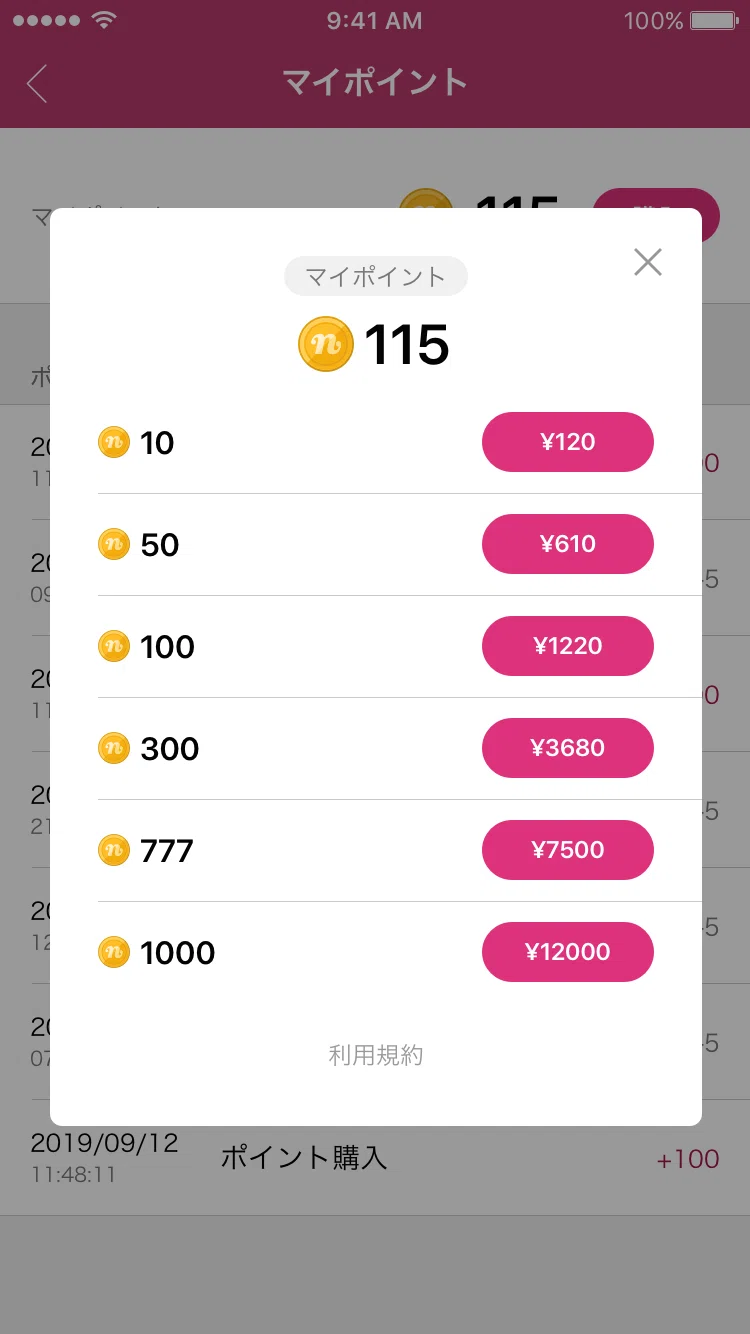This screenshot has height=1334, width=750.
Task: Choose the ¥12000 price button
Action: [568, 952]
